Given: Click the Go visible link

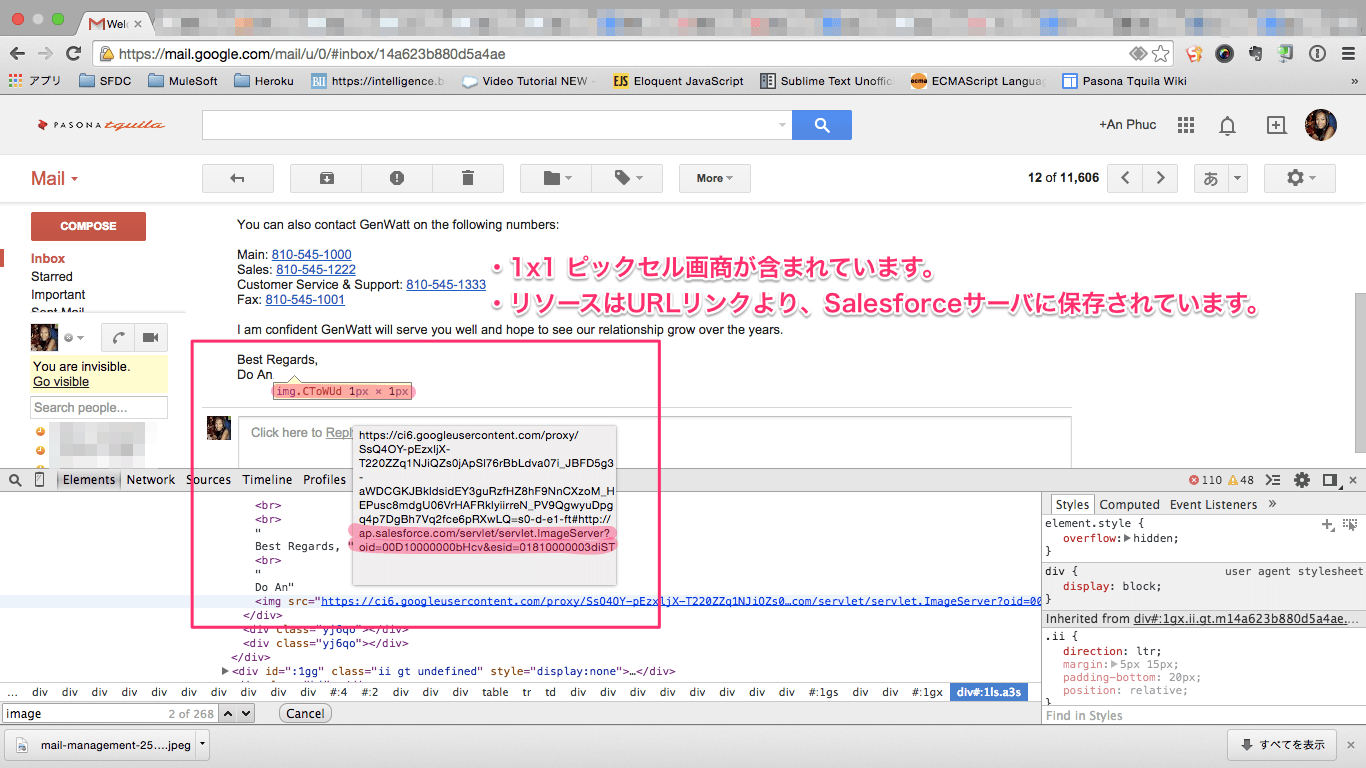Looking at the screenshot, I should [61, 382].
